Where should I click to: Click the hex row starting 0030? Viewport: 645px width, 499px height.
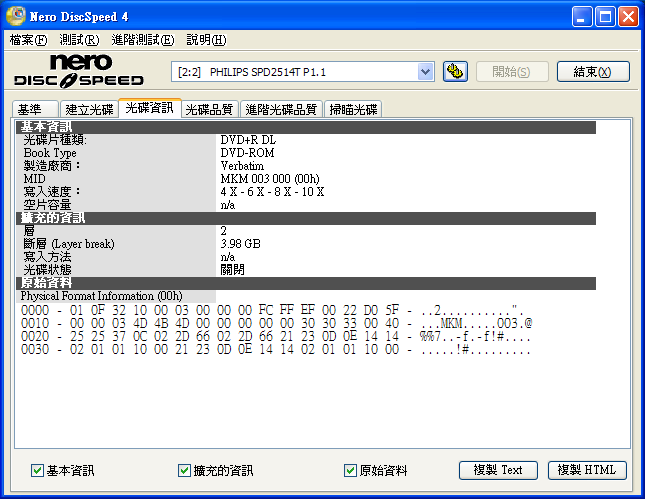click(275, 349)
